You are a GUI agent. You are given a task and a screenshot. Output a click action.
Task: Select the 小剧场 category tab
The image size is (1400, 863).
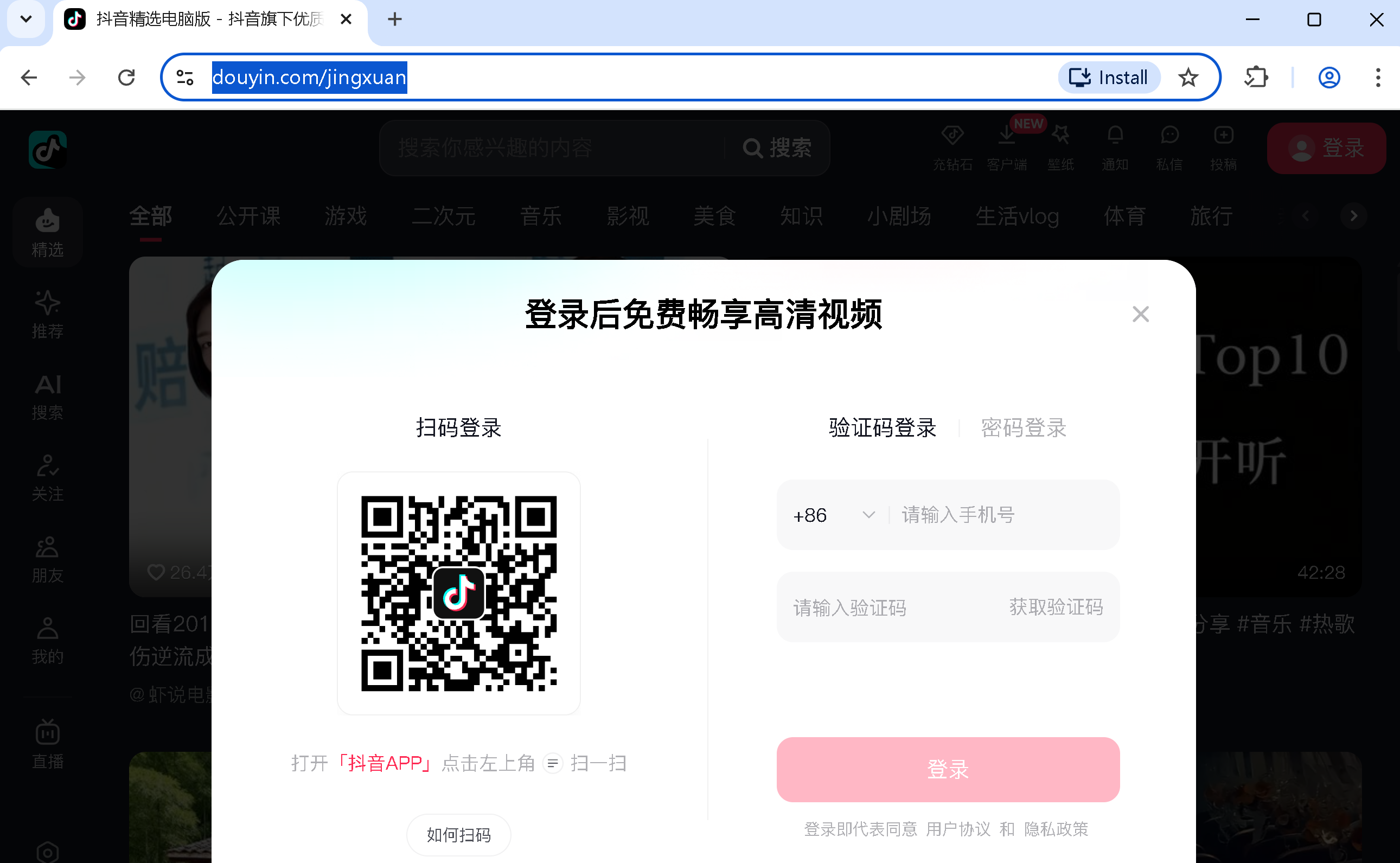pos(899,216)
